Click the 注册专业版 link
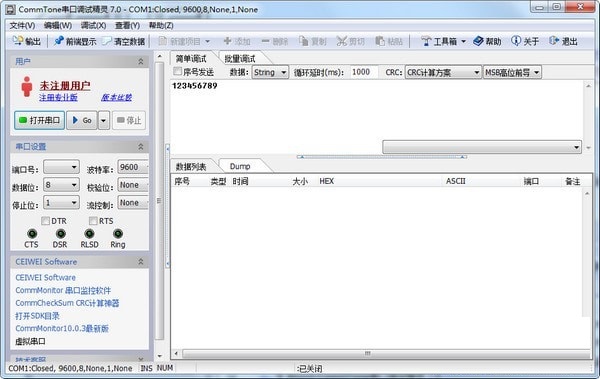 click(58, 97)
